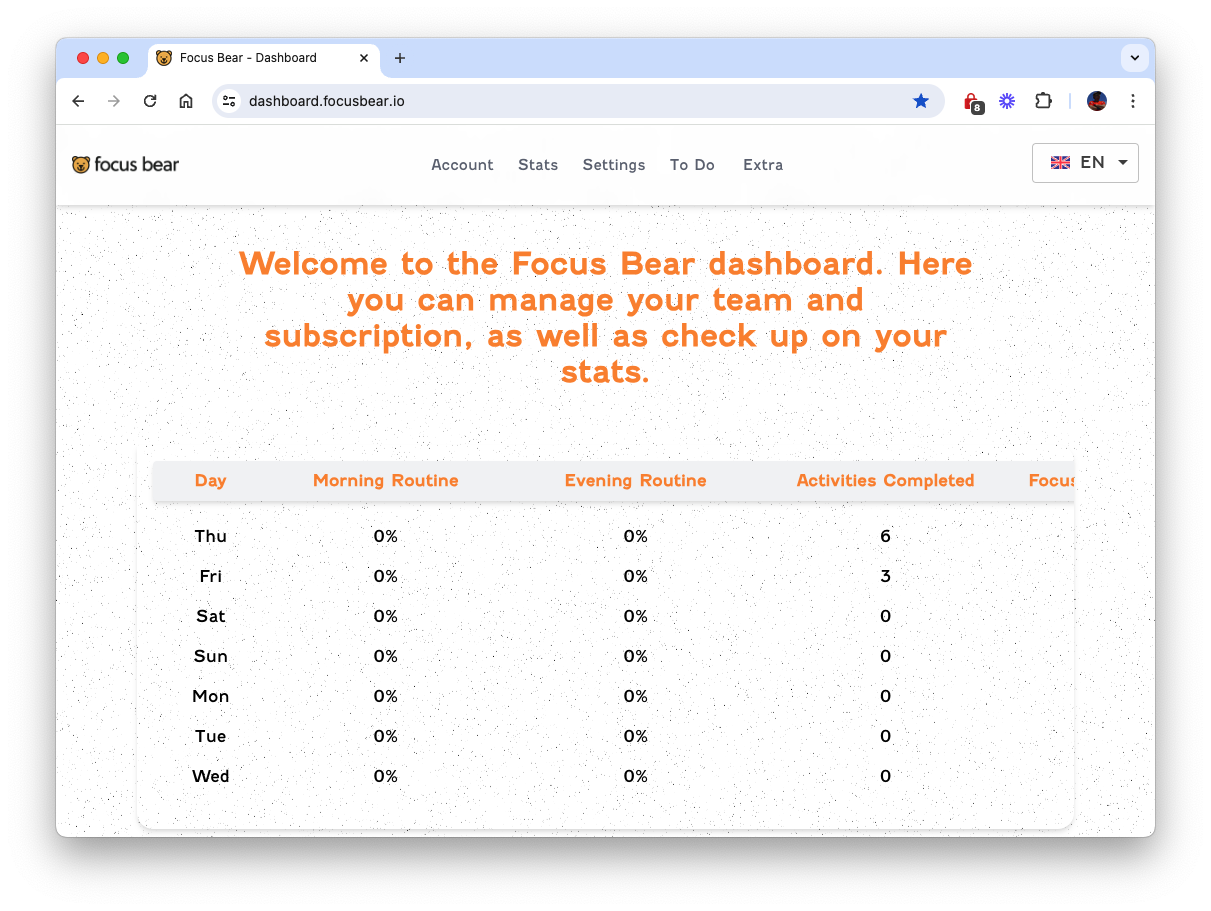This screenshot has height=911, width=1211.
Task: Click the Fri row label
Action: (211, 576)
